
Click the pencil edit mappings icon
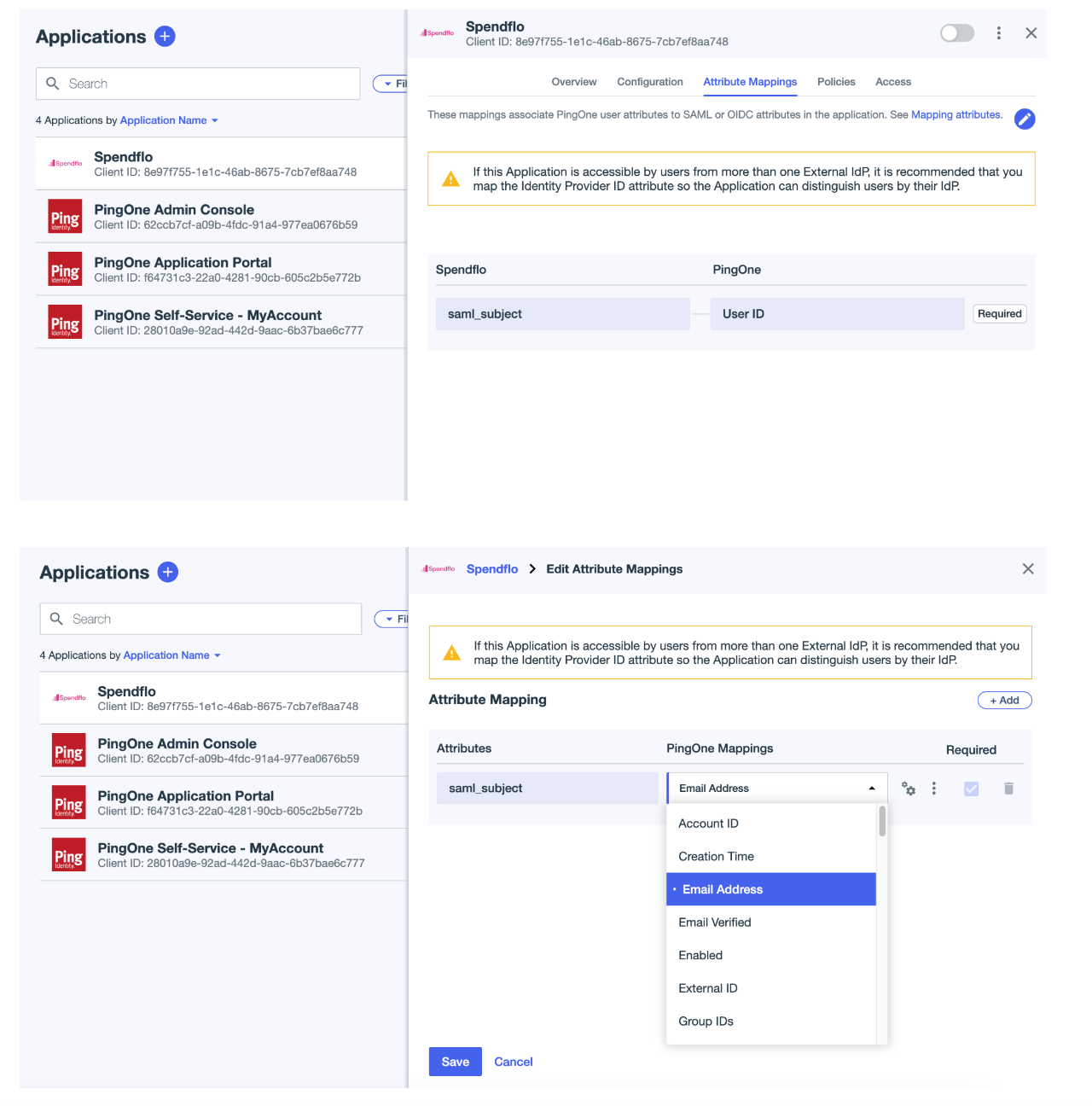coord(1025,119)
